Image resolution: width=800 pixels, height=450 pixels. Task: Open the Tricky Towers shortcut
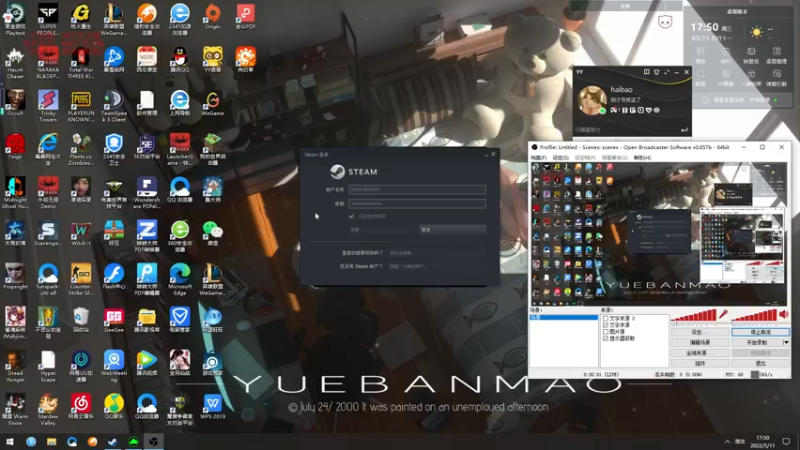point(48,107)
